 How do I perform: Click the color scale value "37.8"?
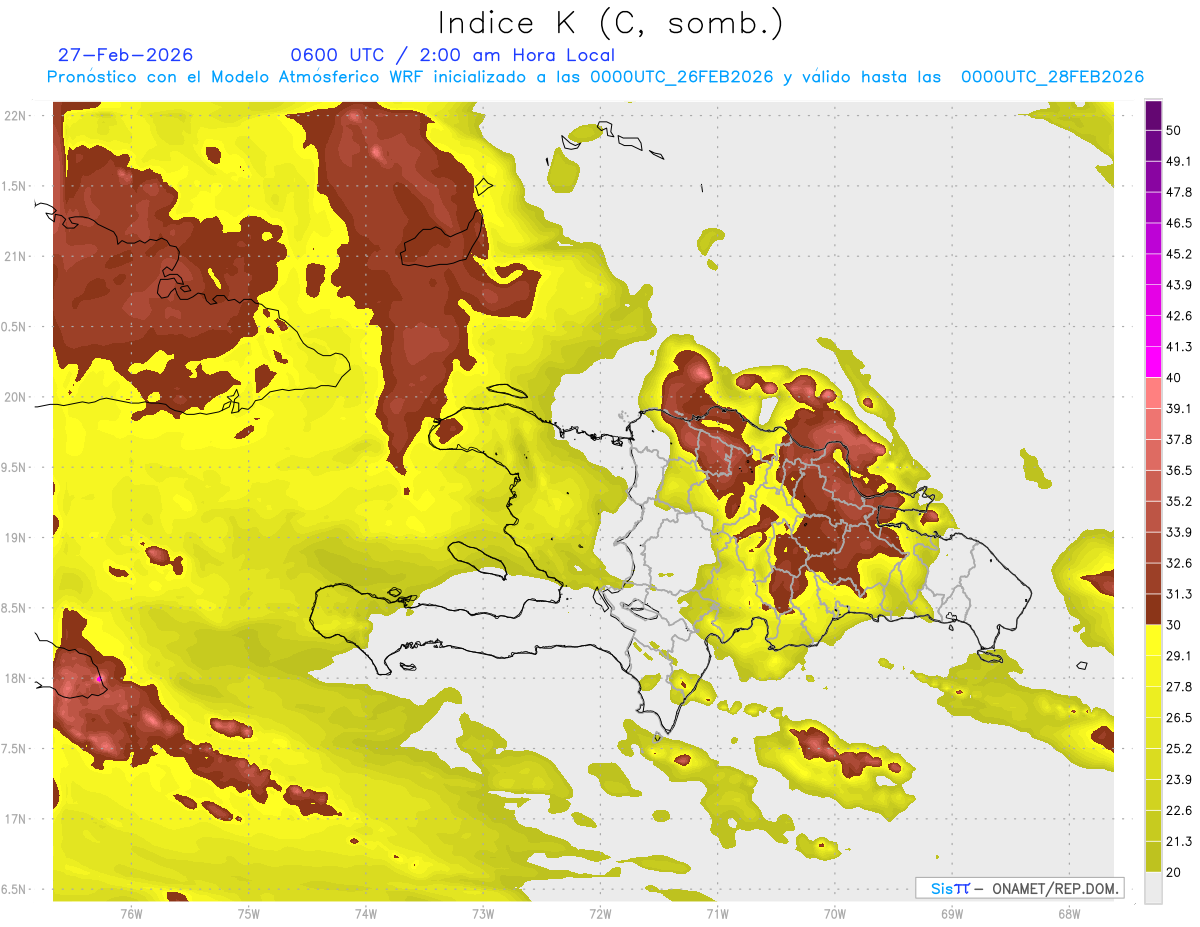(1179, 439)
